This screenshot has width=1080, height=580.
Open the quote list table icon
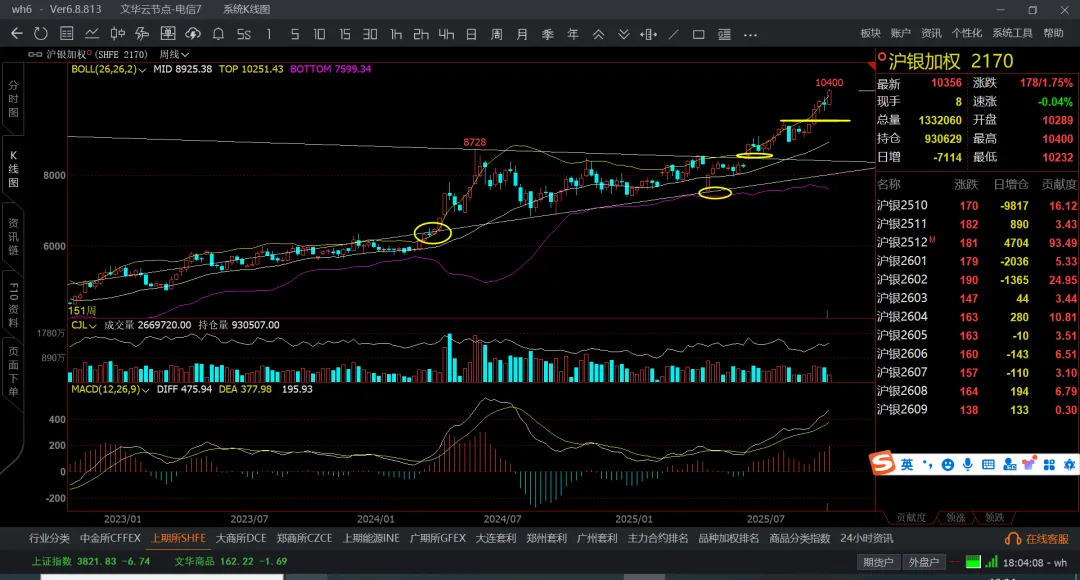coord(67,34)
